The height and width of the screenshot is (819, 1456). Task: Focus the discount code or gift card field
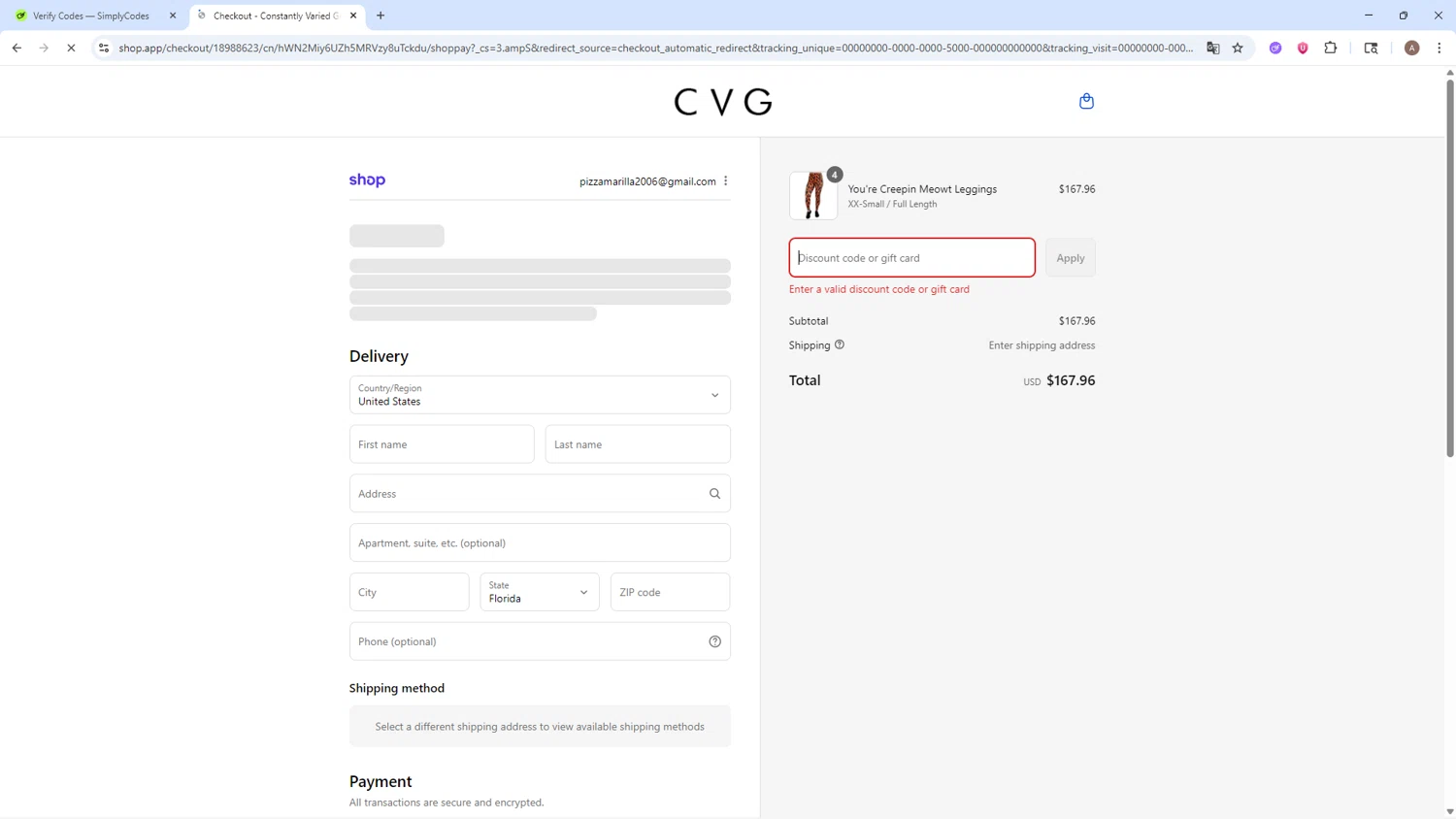pos(912,258)
